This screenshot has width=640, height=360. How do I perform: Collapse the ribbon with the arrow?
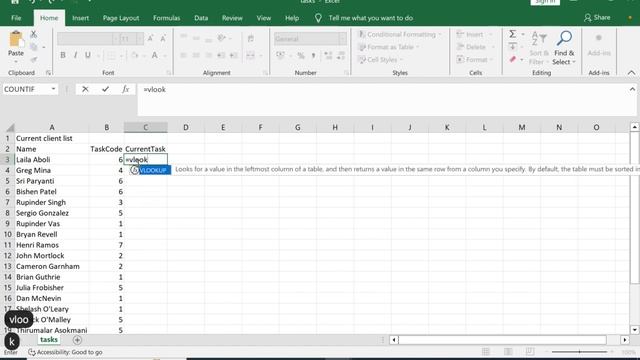pyautogui.click(x=631, y=73)
